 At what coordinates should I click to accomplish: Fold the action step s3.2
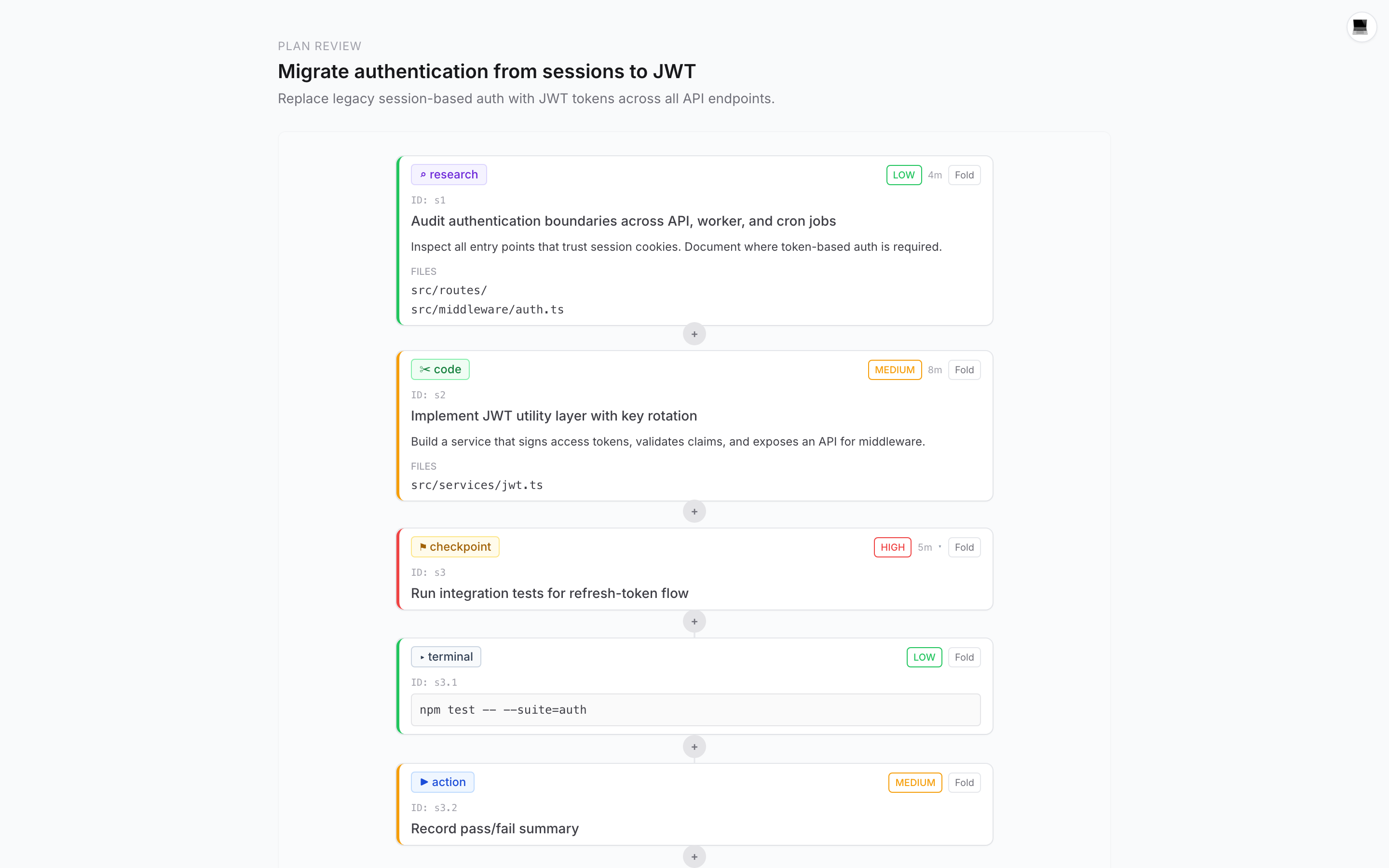[x=964, y=783]
